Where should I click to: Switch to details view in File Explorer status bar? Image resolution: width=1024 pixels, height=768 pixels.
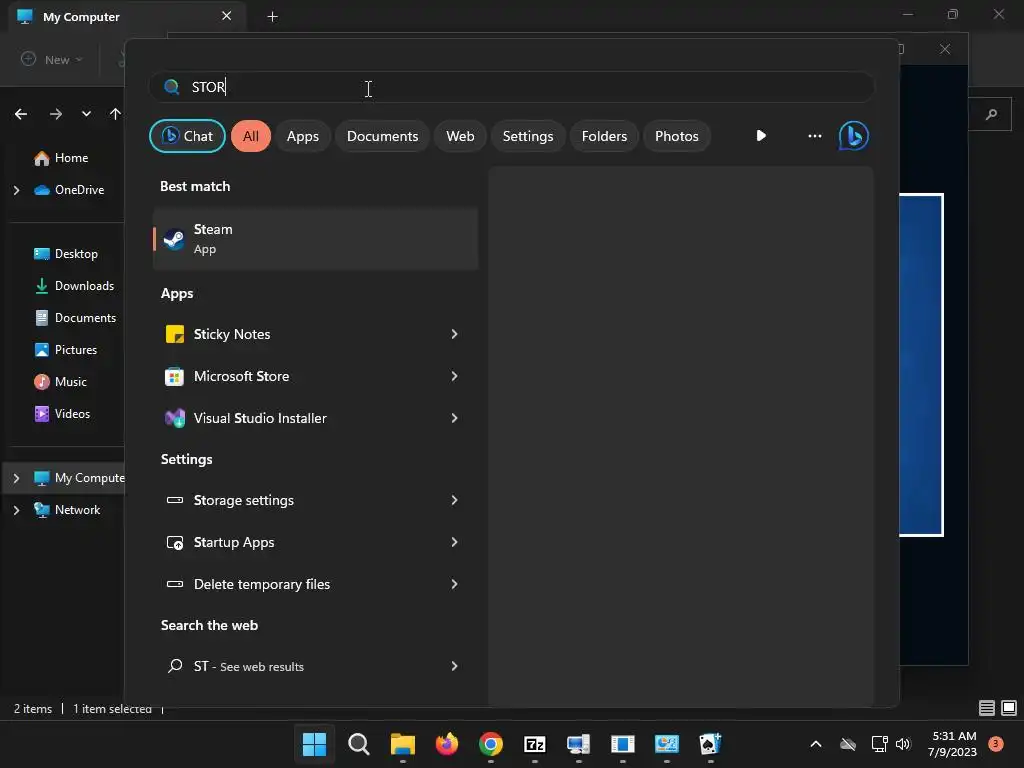[987, 708]
